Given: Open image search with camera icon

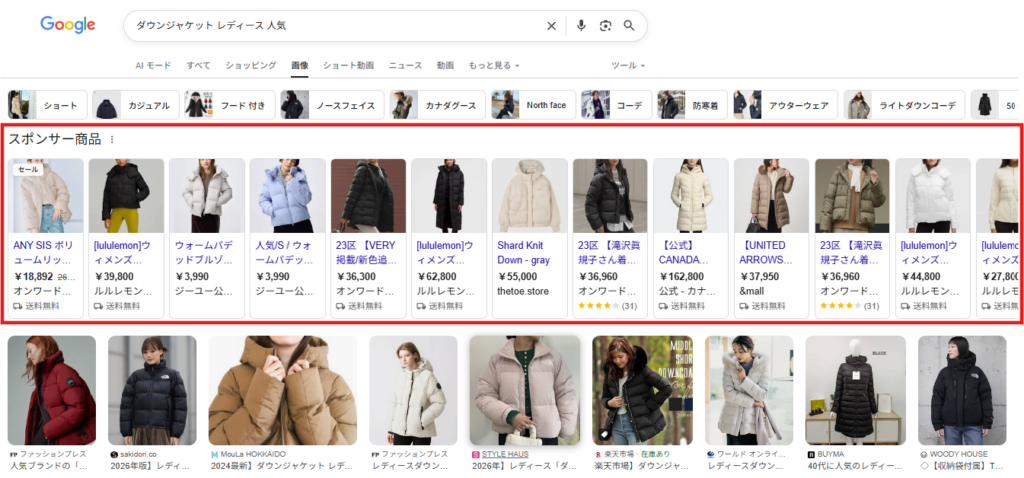Looking at the screenshot, I should pos(605,25).
